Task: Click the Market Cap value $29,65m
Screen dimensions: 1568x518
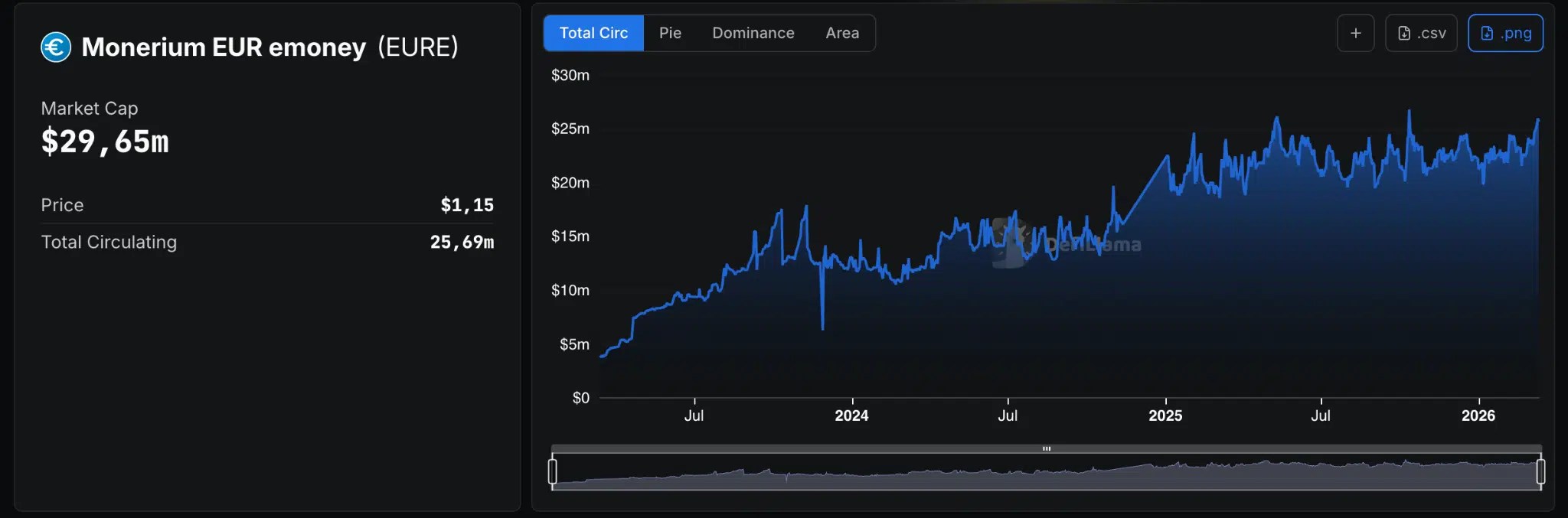Action: pos(105,142)
